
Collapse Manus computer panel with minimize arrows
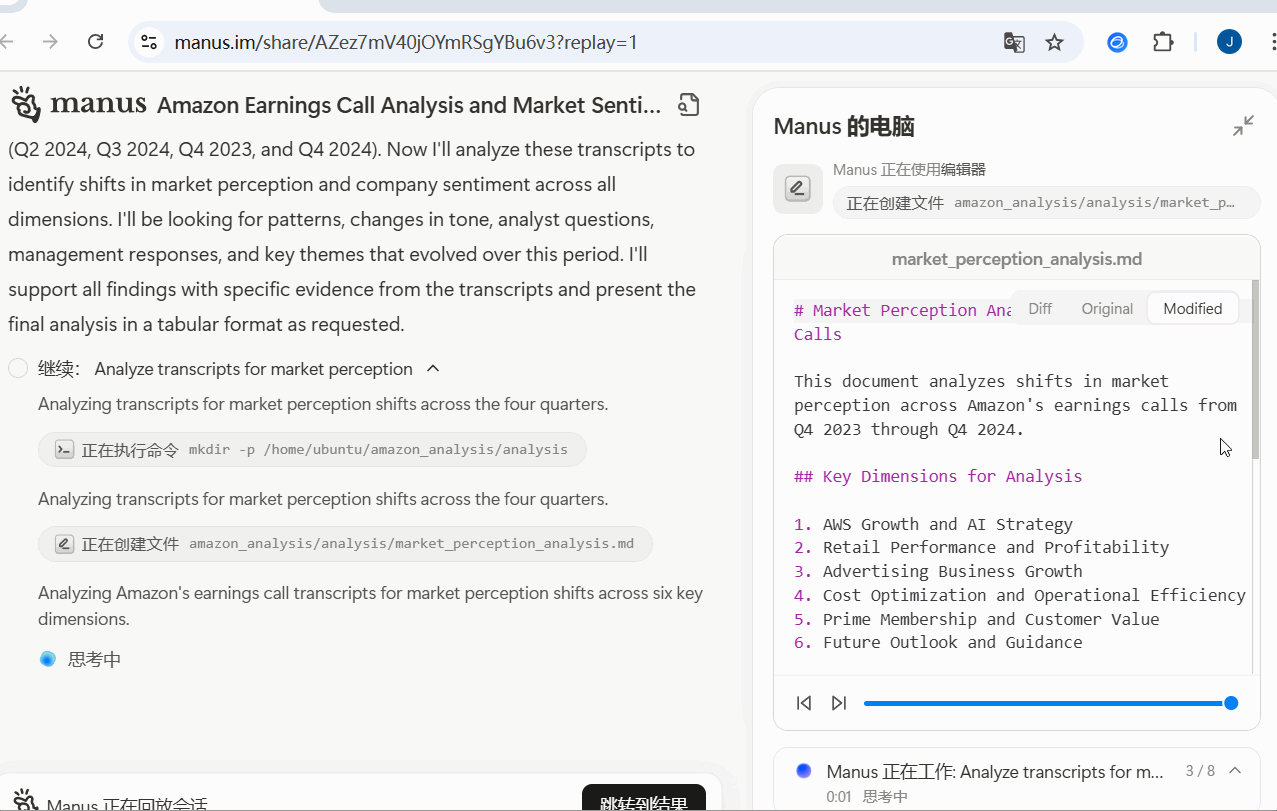1243,126
